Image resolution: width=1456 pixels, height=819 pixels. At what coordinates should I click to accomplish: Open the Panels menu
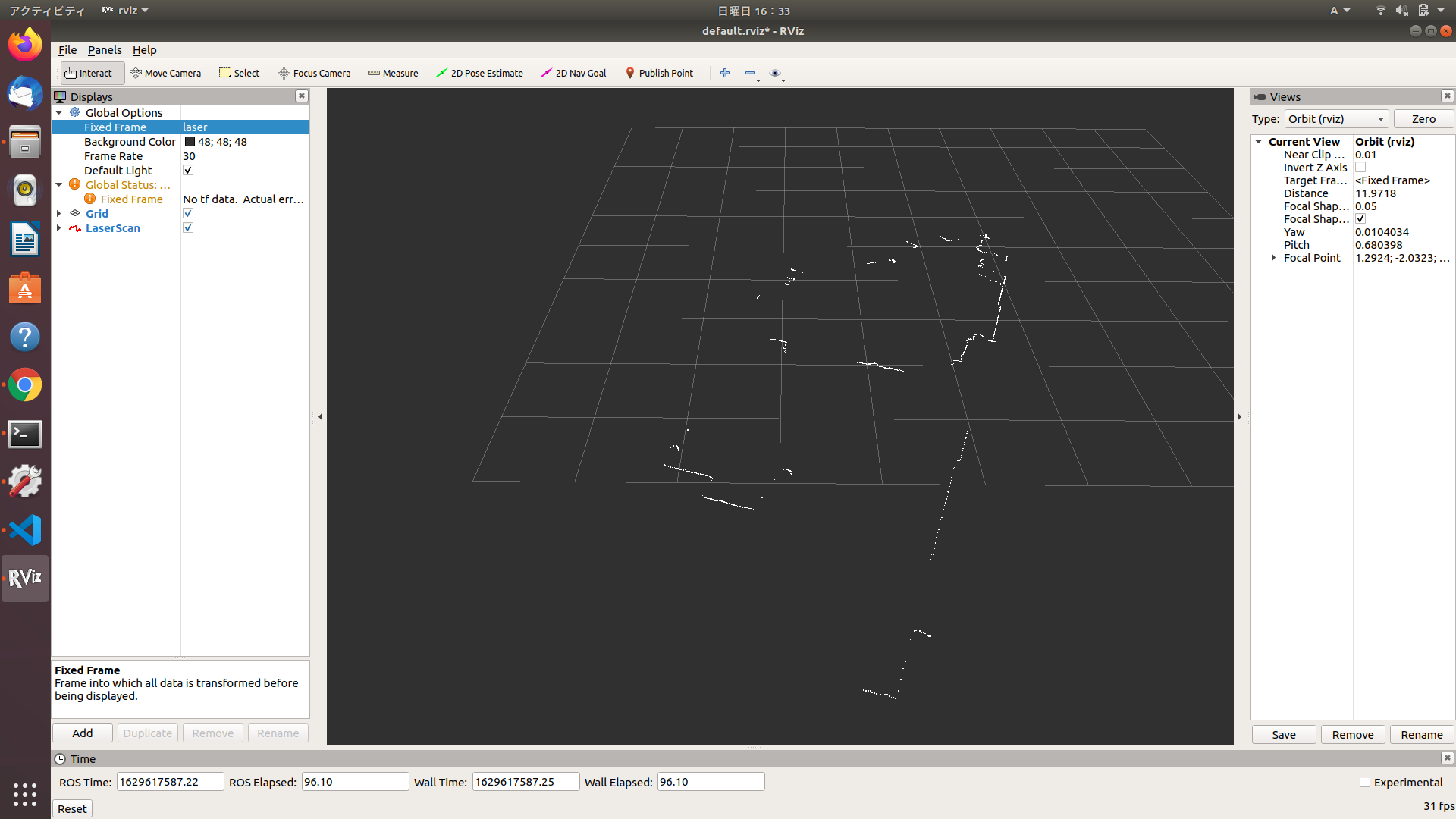click(104, 49)
